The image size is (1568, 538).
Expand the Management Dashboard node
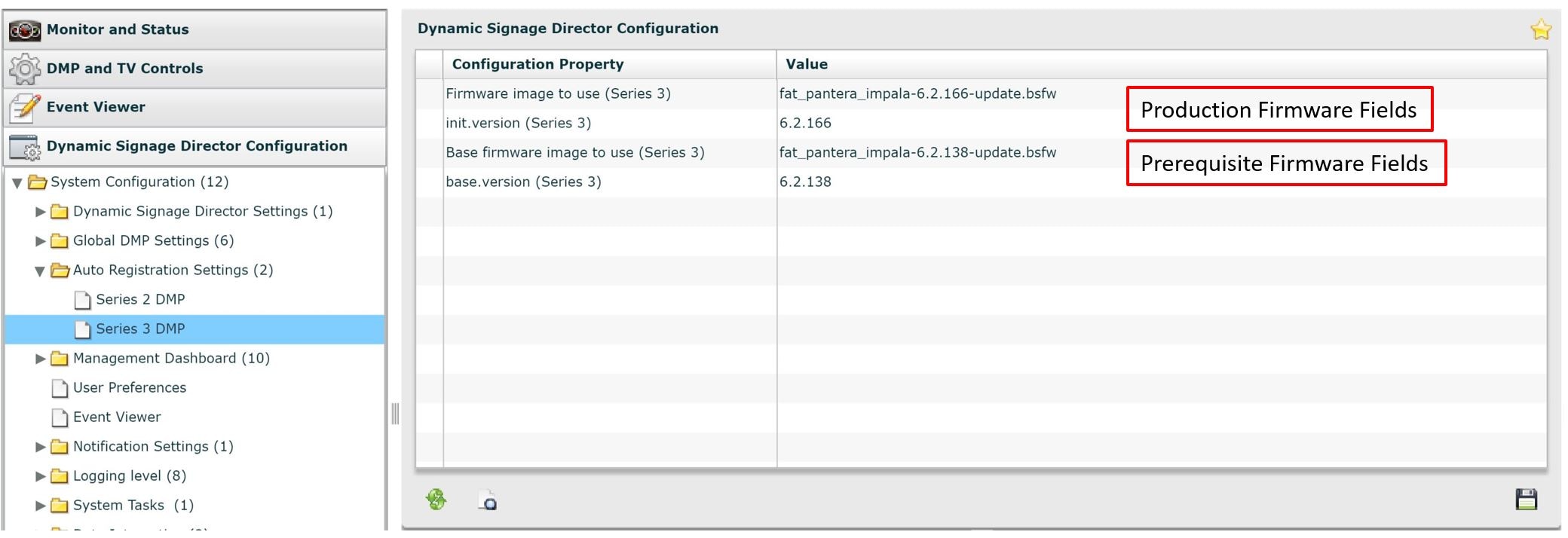(41, 359)
